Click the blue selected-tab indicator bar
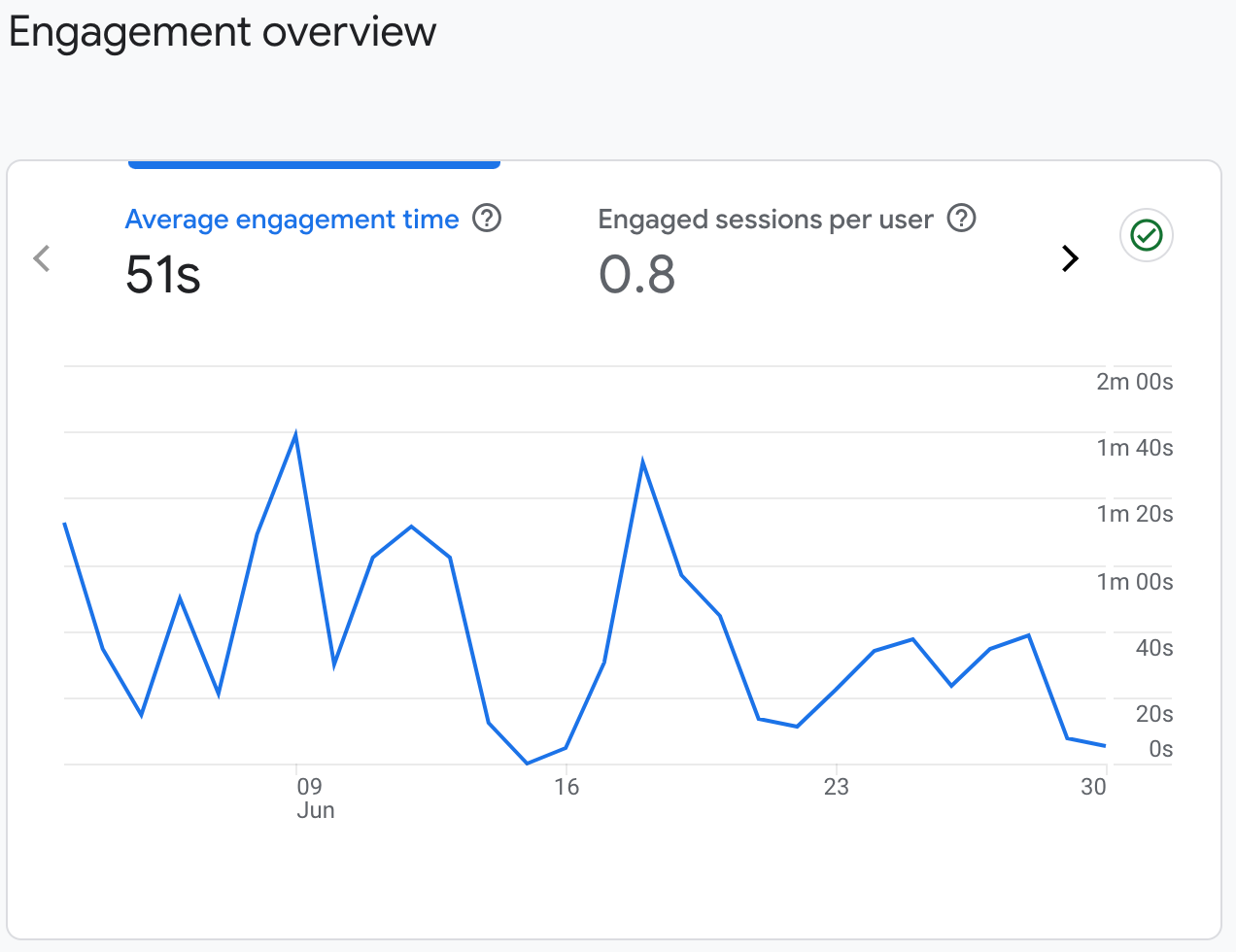The height and width of the screenshot is (952, 1236). point(314,164)
